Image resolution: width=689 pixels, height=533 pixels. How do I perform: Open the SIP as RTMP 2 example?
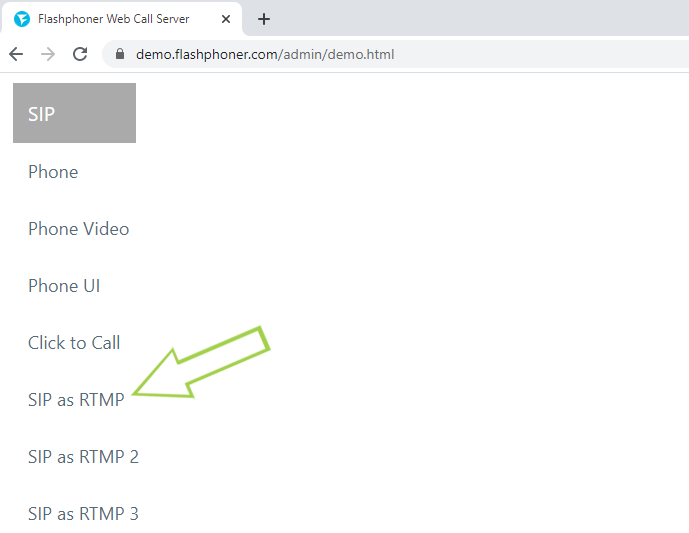(83, 457)
